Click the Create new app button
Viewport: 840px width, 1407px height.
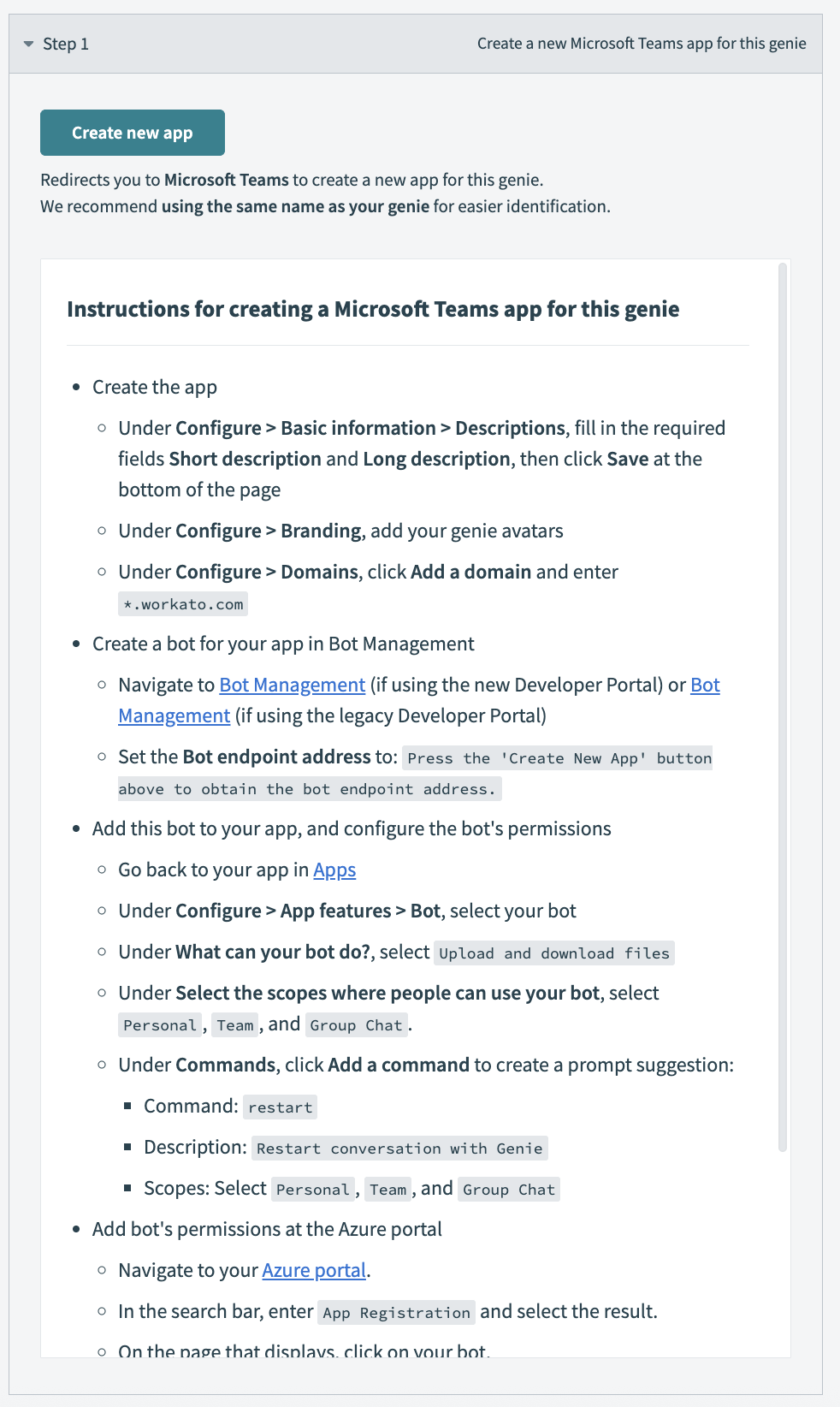click(132, 133)
